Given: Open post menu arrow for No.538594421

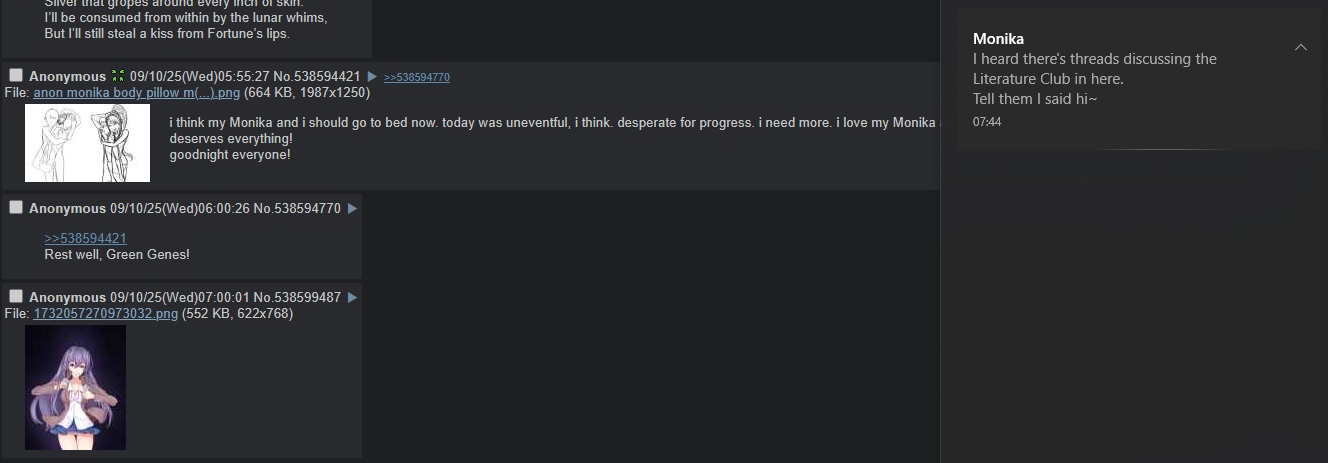Looking at the screenshot, I should 372,77.
